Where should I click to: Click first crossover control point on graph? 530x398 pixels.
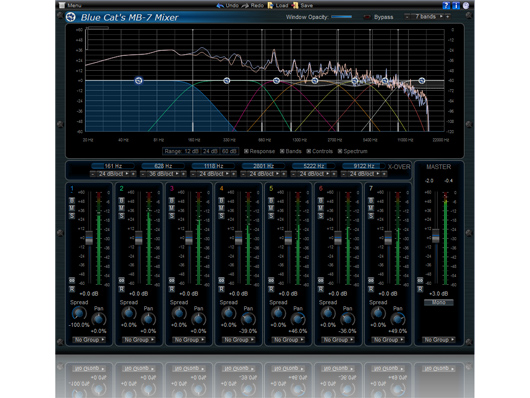[138, 80]
